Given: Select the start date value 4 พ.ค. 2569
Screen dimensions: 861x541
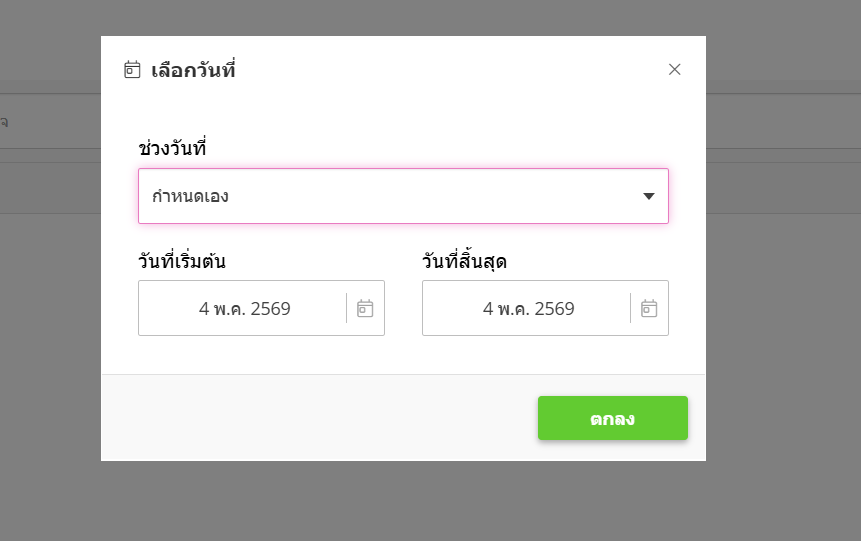Looking at the screenshot, I should click(x=244, y=309).
